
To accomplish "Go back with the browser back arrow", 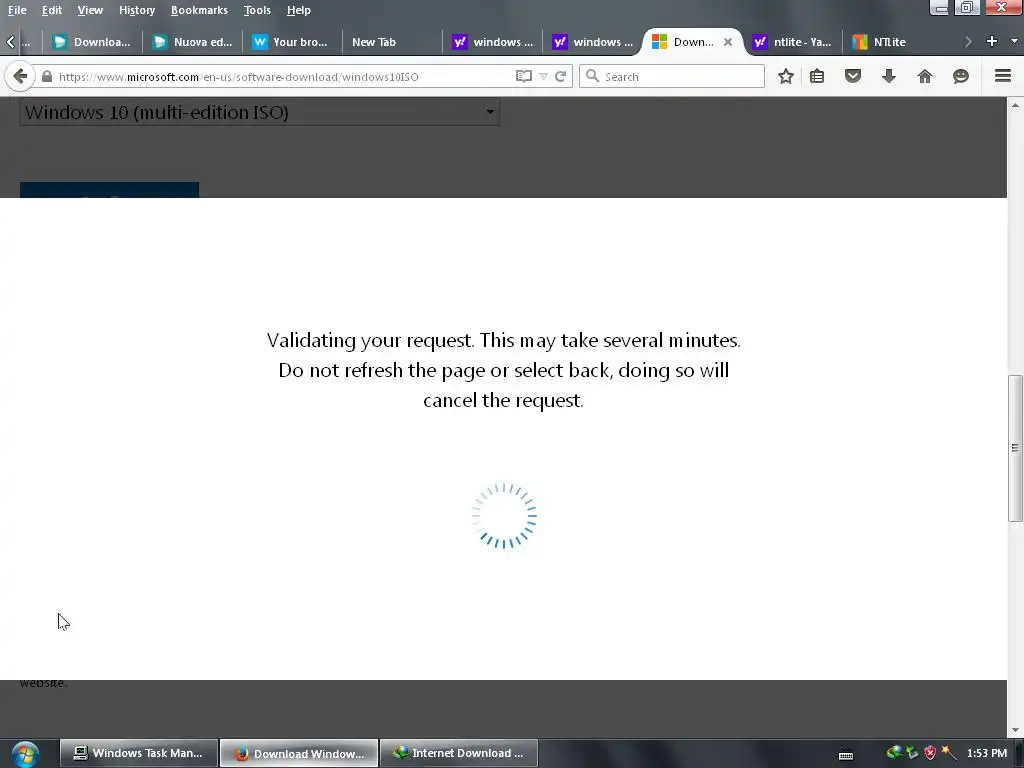I will coord(20,76).
